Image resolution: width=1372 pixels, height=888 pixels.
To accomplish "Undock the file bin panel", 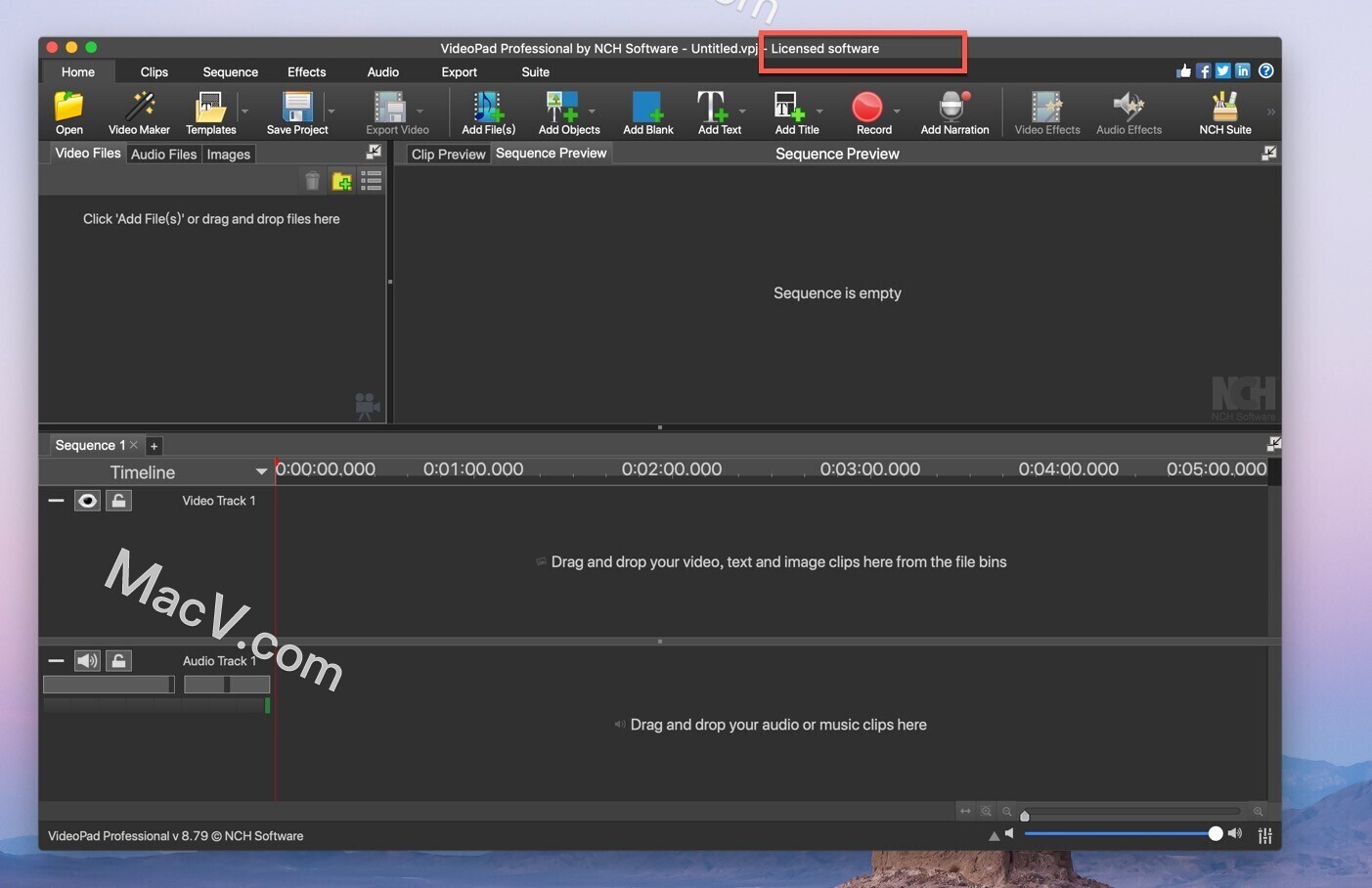I will click(374, 152).
